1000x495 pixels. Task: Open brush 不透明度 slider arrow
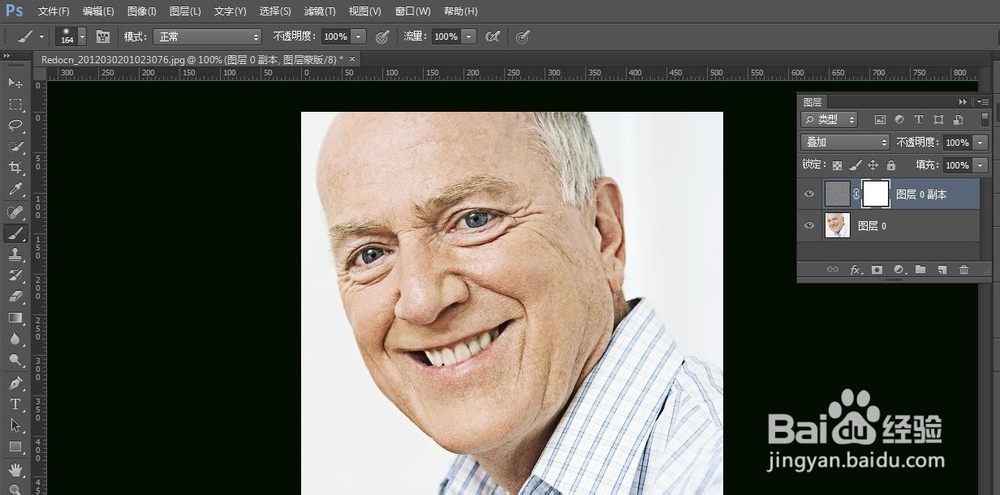[x=359, y=37]
